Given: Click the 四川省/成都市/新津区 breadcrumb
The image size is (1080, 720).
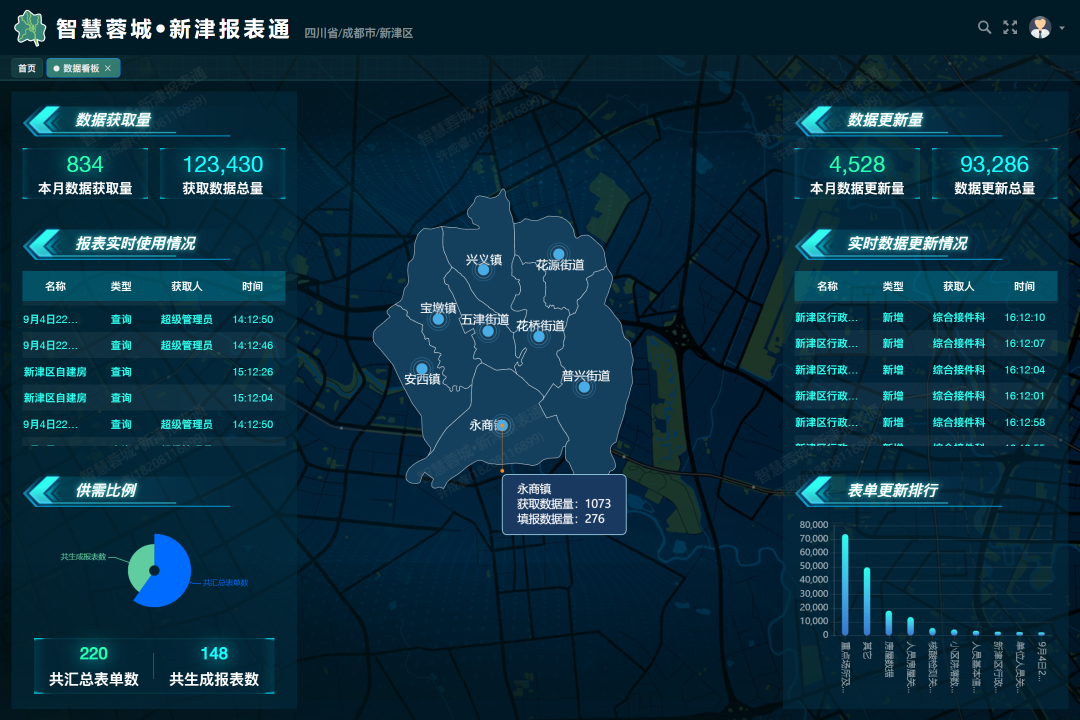Looking at the screenshot, I should click(x=358, y=33).
